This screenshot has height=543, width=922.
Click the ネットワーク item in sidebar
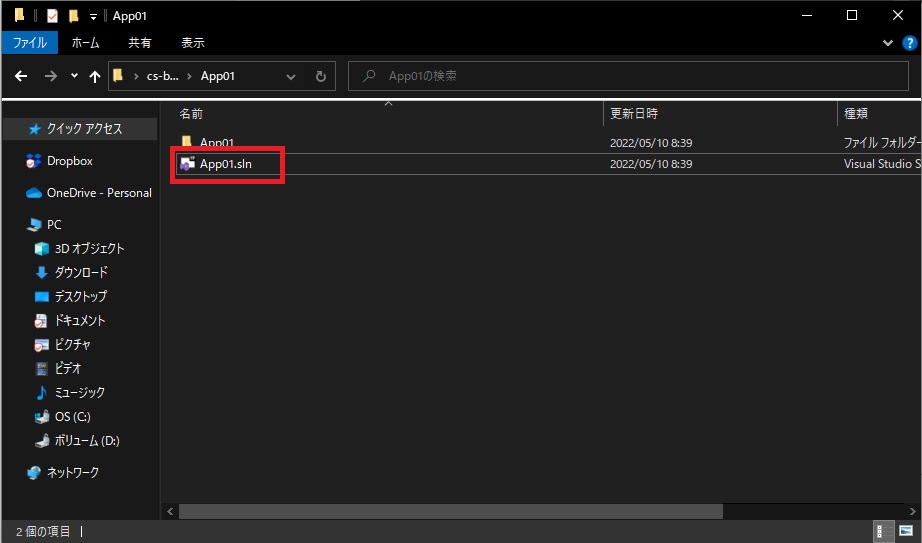point(72,472)
